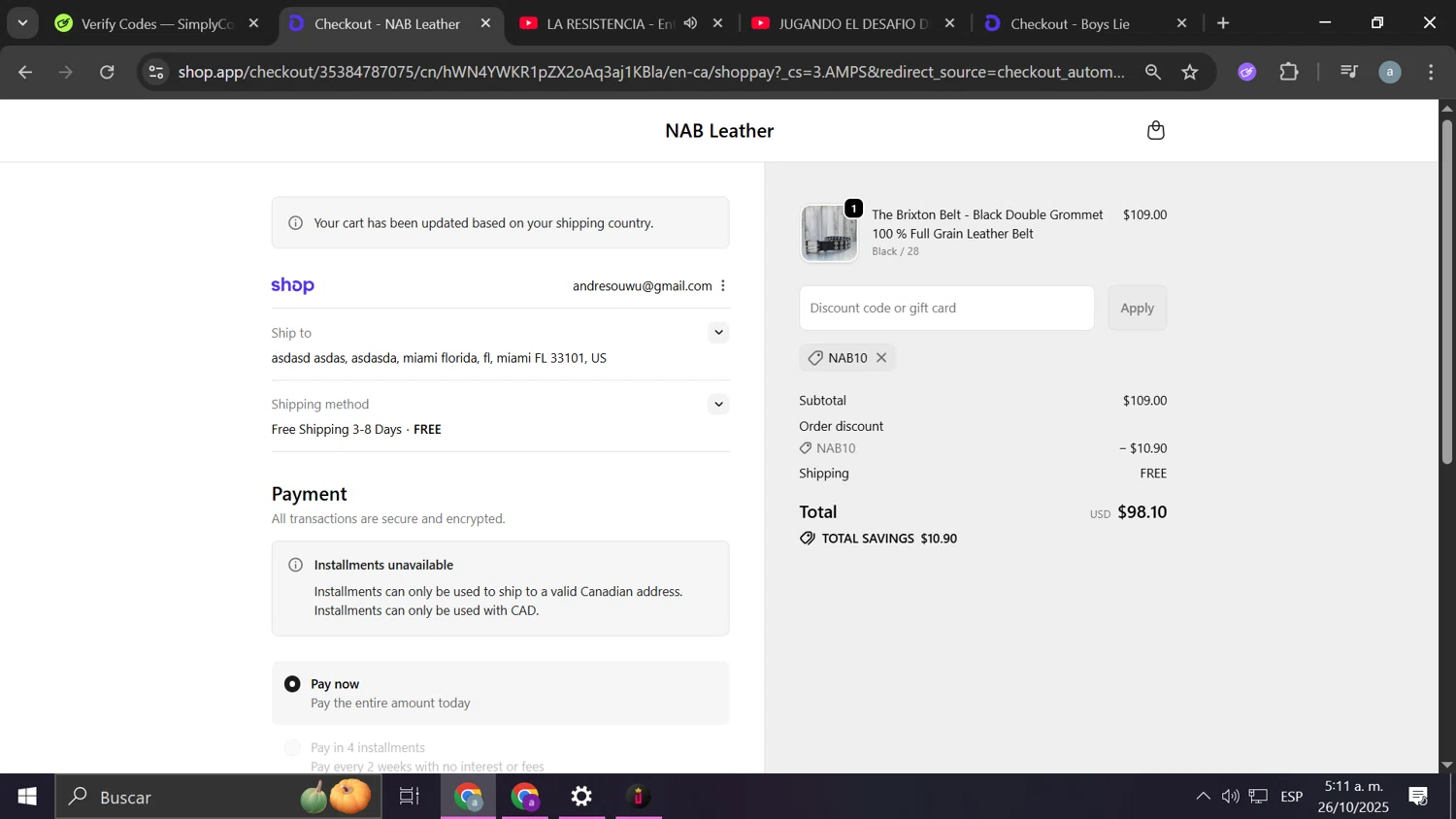Image resolution: width=1456 pixels, height=819 pixels.
Task: Click info icon in cart updated notice
Action: pyautogui.click(x=295, y=223)
